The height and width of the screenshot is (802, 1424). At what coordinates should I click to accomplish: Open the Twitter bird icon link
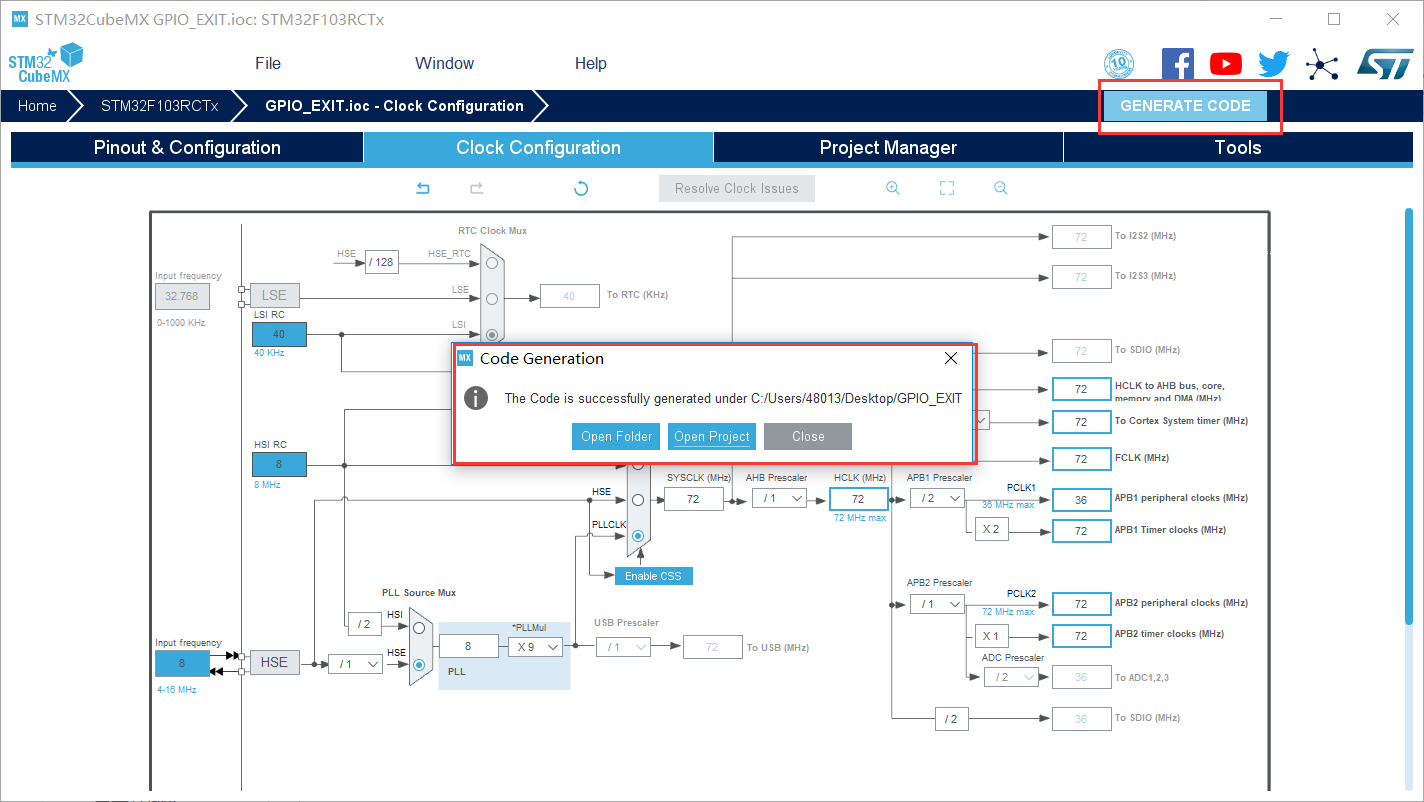point(1274,64)
